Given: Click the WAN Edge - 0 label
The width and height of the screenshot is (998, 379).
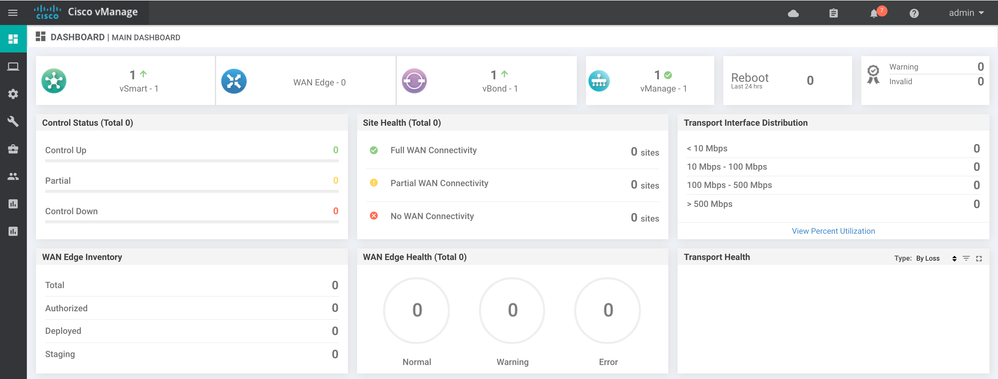Looking at the screenshot, I should [319, 82].
